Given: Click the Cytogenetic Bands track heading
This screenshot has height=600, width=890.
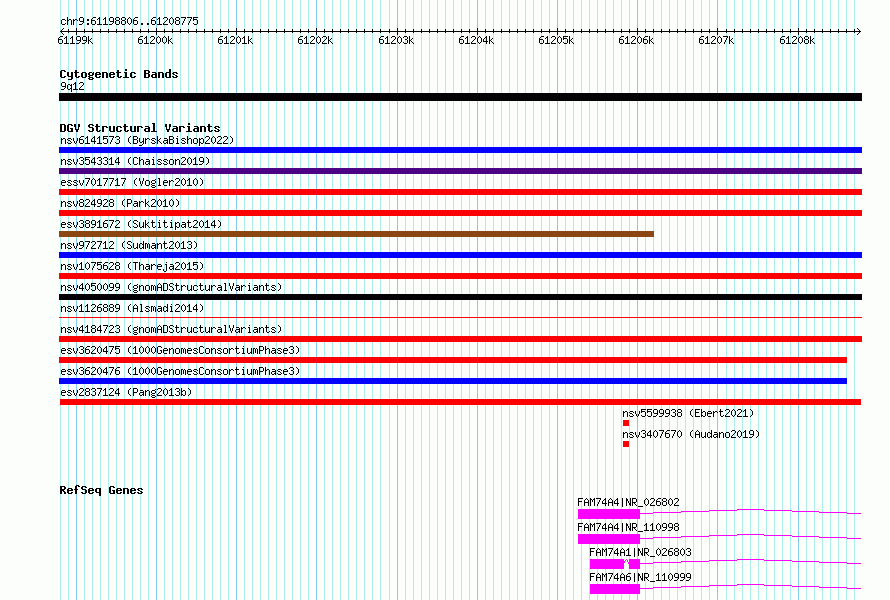Looking at the screenshot, I should click(119, 74).
